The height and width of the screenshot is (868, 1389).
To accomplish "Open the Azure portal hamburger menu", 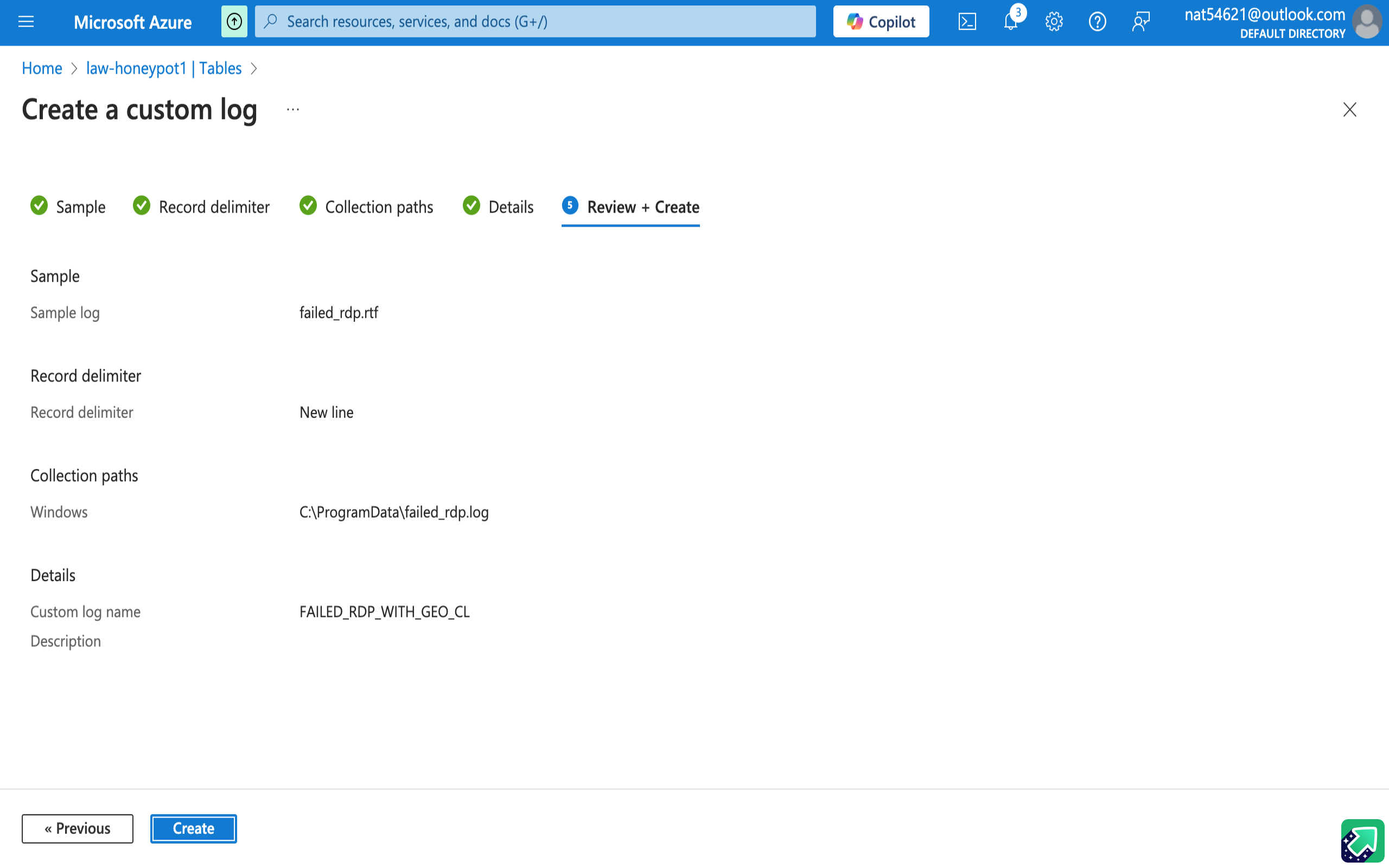I will point(26,22).
